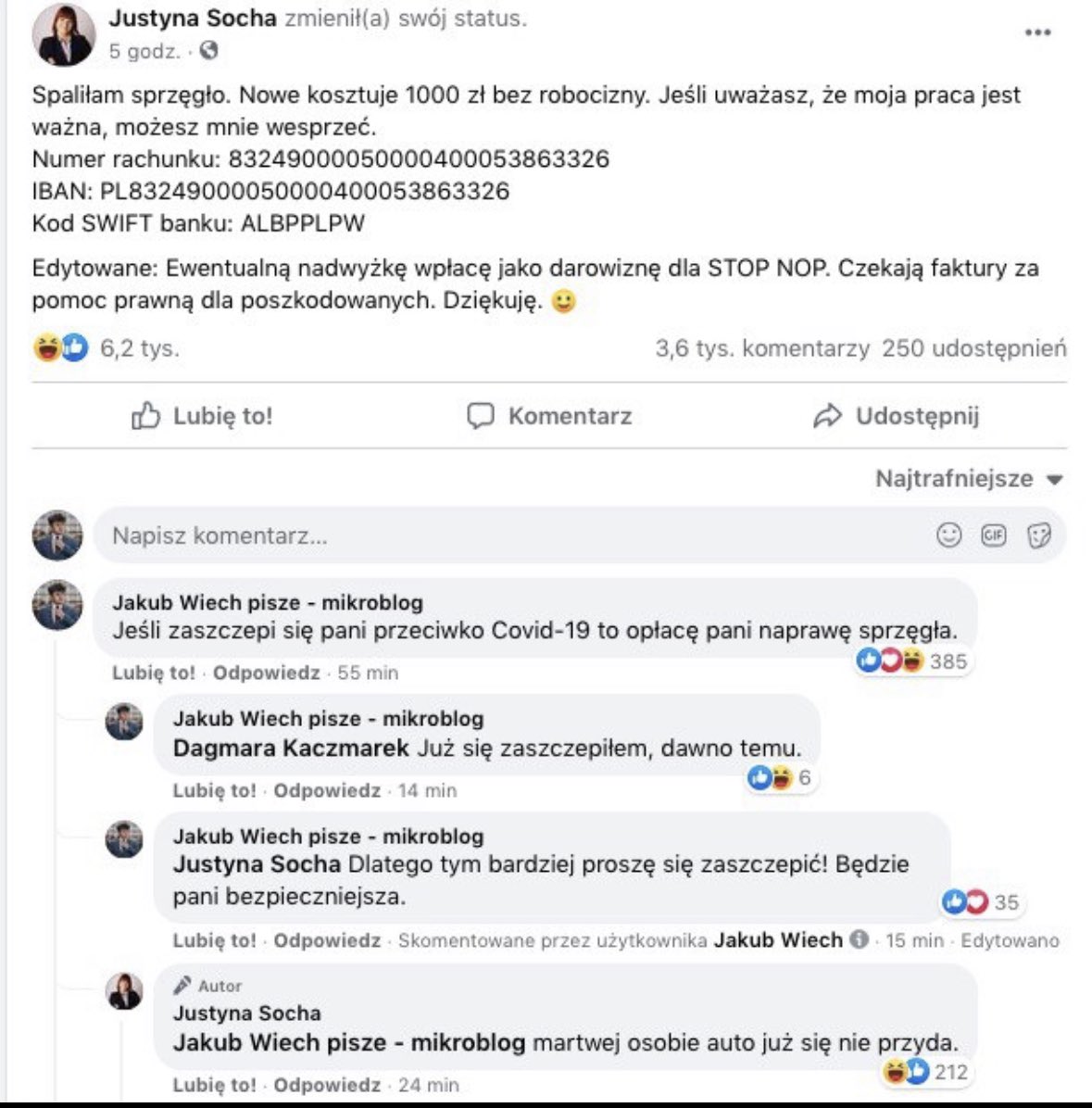Reply to the 55 min comment
The width and height of the screenshot is (1092, 1108).
pyautogui.click(x=266, y=673)
